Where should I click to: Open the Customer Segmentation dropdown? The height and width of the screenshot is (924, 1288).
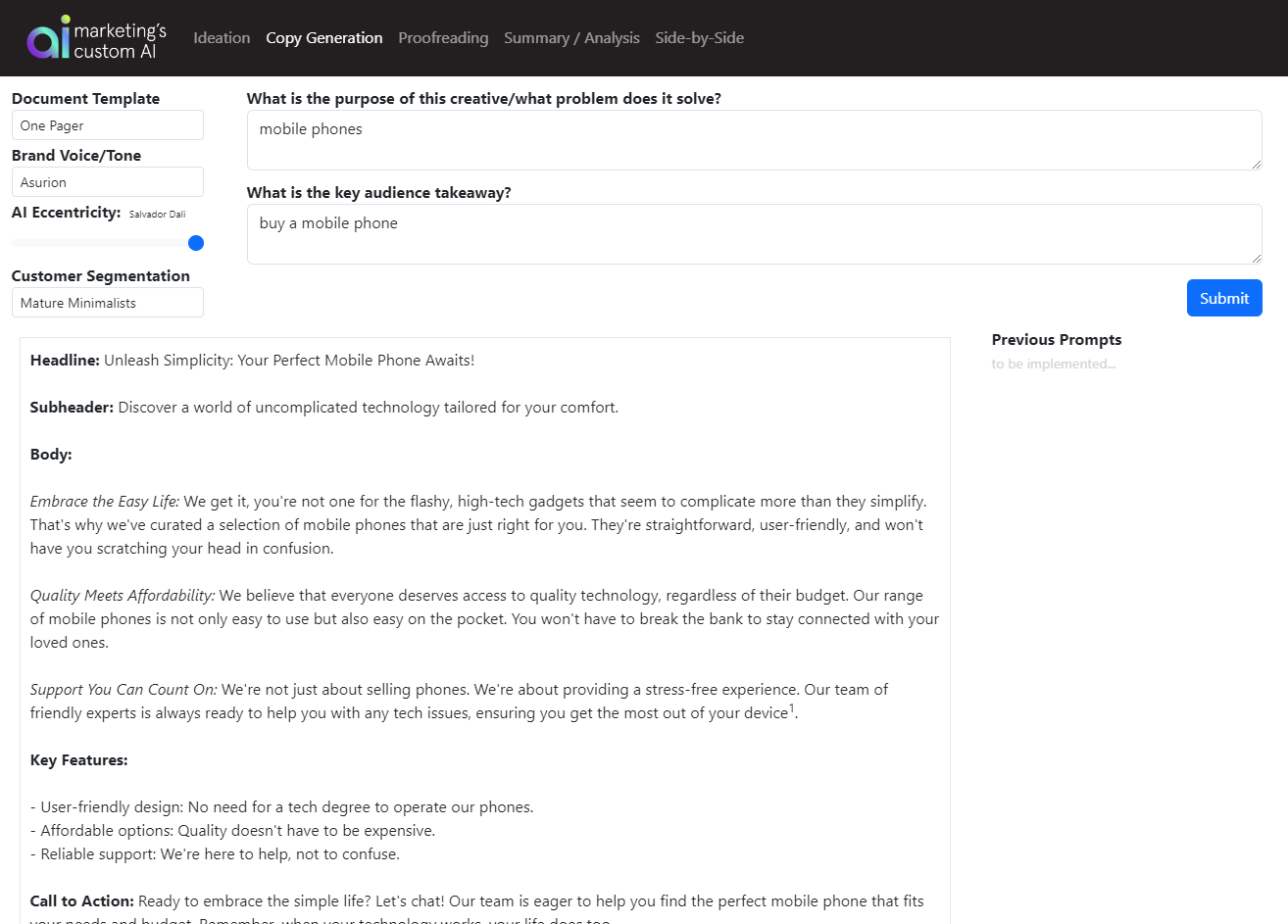[108, 303]
